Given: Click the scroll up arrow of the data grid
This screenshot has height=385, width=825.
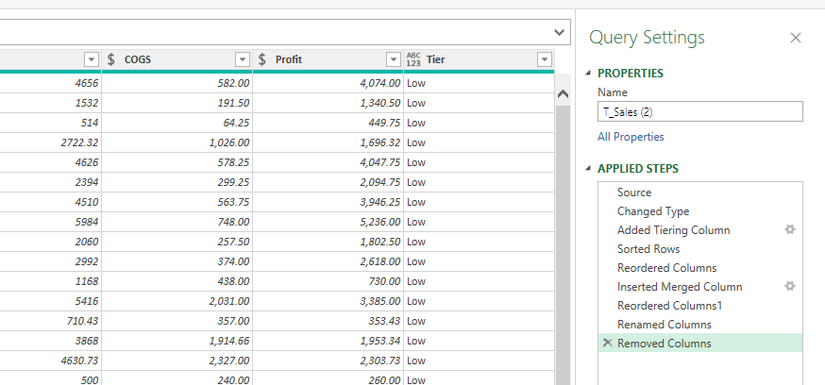Looking at the screenshot, I should 562,94.
